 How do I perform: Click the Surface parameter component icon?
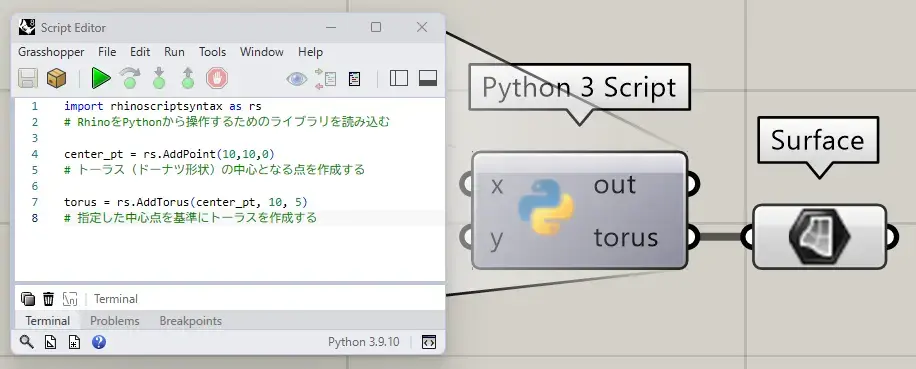click(819, 237)
